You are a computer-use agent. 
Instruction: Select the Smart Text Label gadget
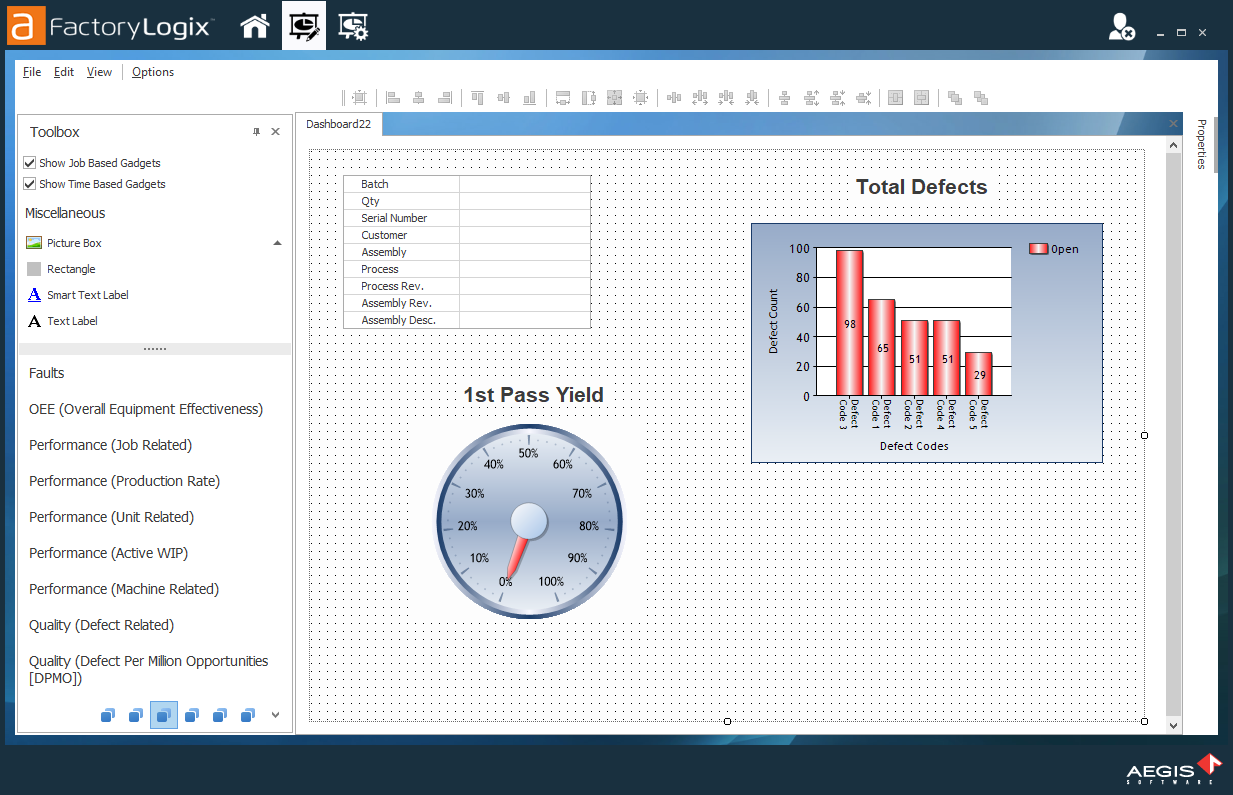89,294
